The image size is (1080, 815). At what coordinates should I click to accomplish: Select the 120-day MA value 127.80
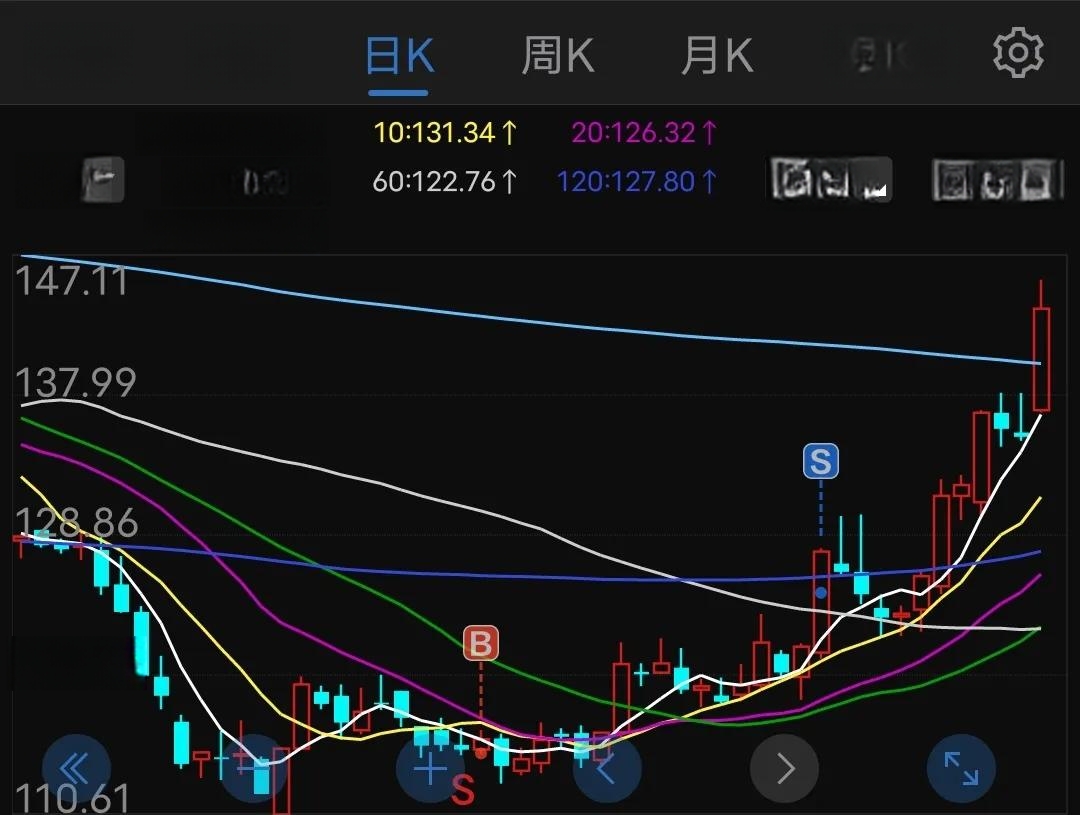click(x=637, y=182)
